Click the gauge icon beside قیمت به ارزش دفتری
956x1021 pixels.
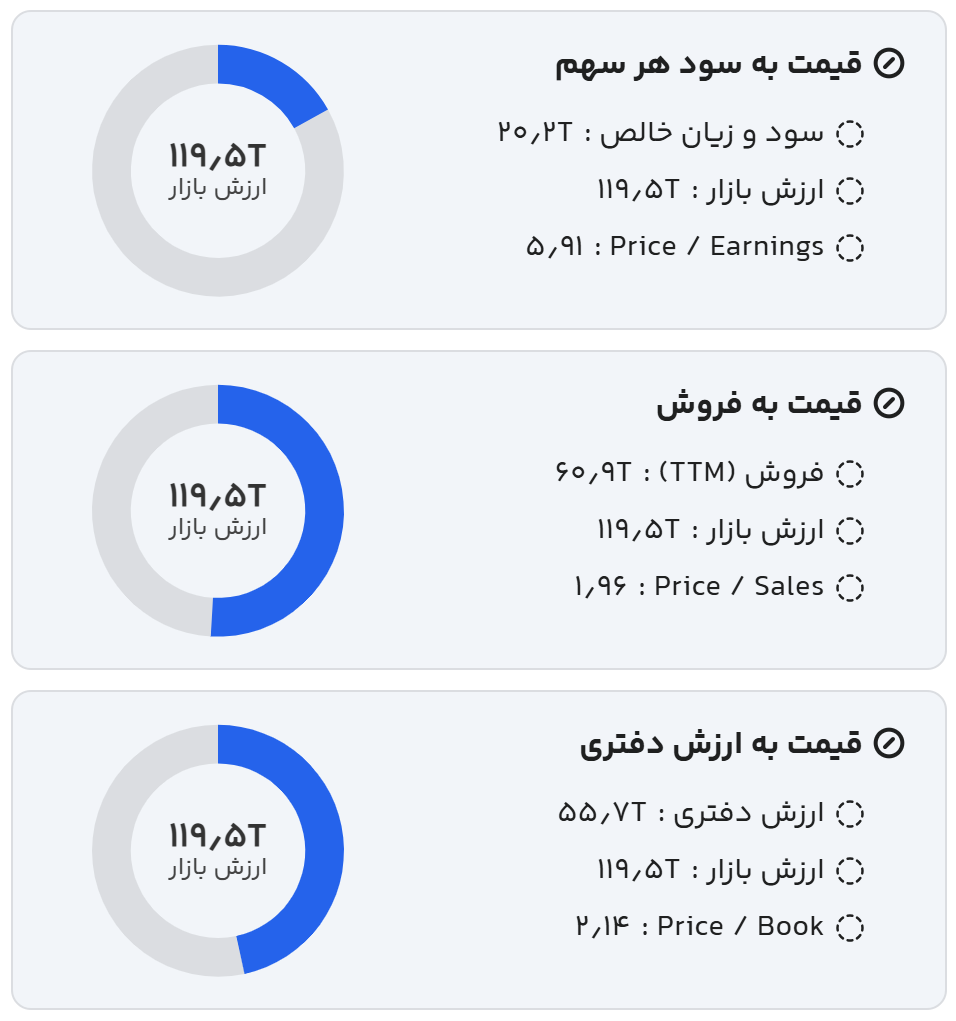(x=888, y=744)
